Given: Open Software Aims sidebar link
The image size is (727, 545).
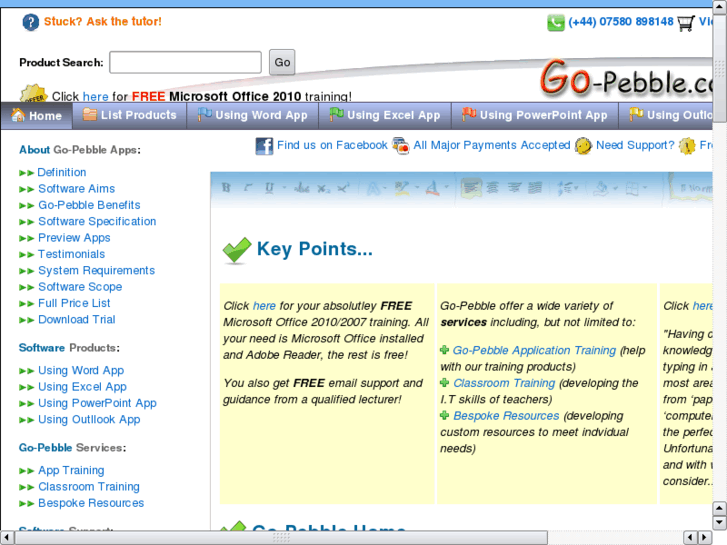Looking at the screenshot, I should tap(77, 189).
